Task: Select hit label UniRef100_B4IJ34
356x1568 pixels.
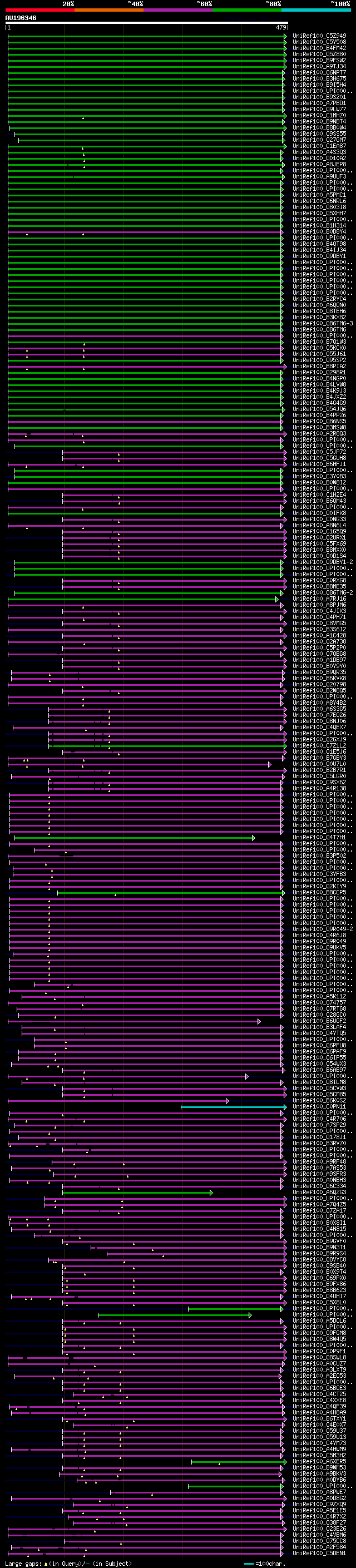Action: tap(319, 250)
